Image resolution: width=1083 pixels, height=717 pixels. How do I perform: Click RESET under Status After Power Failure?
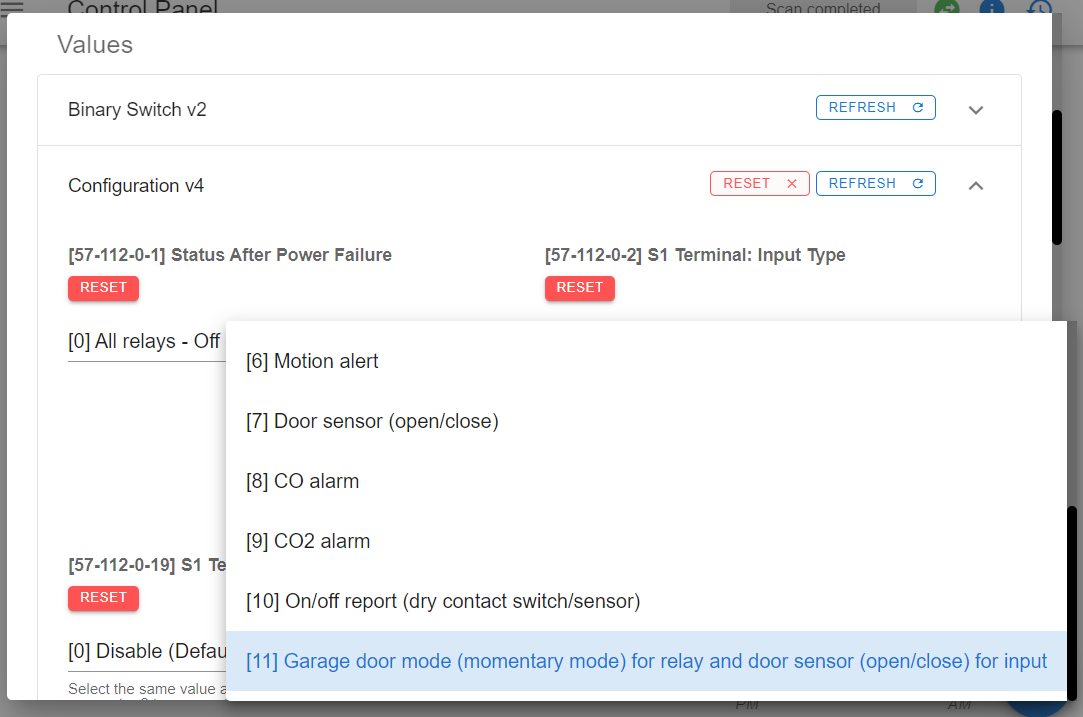(103, 288)
